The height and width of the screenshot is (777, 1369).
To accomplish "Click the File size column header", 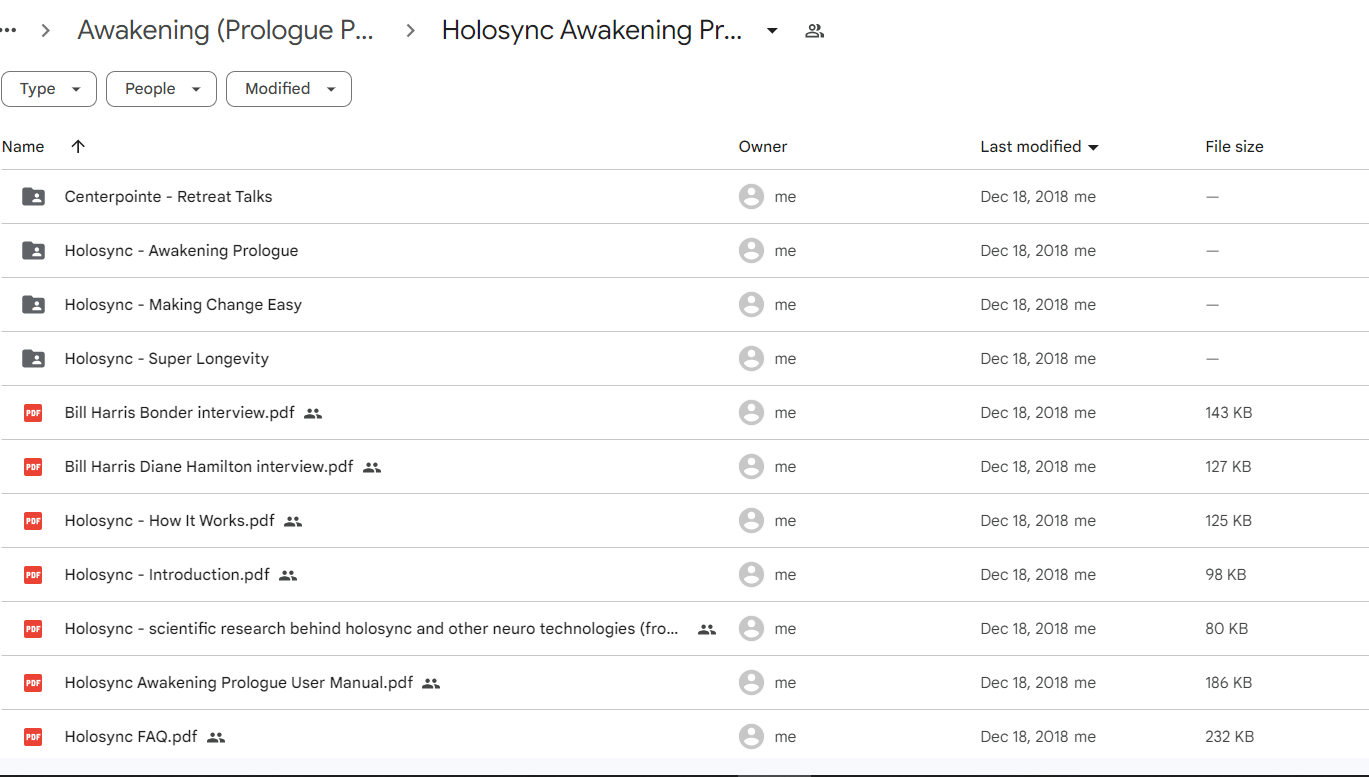I will point(1234,147).
